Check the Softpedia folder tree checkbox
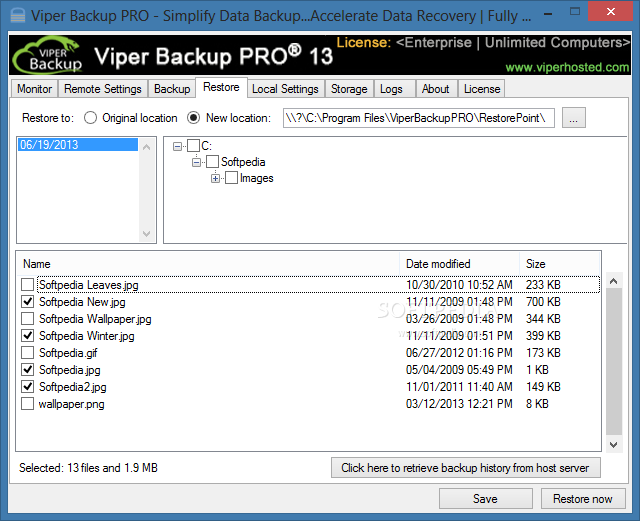The image size is (640, 521). pos(213,162)
